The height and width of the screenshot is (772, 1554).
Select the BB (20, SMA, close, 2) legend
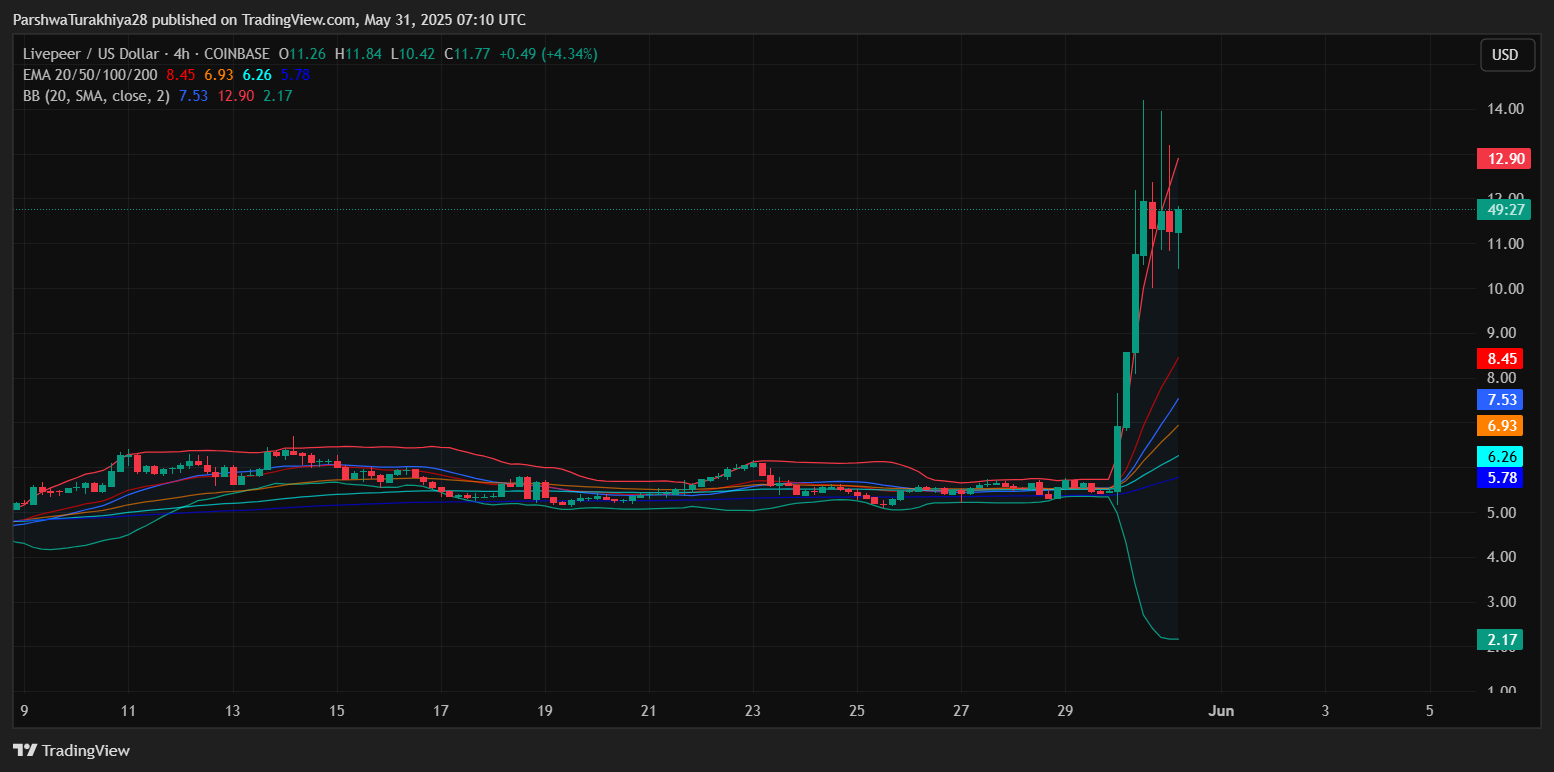96,96
